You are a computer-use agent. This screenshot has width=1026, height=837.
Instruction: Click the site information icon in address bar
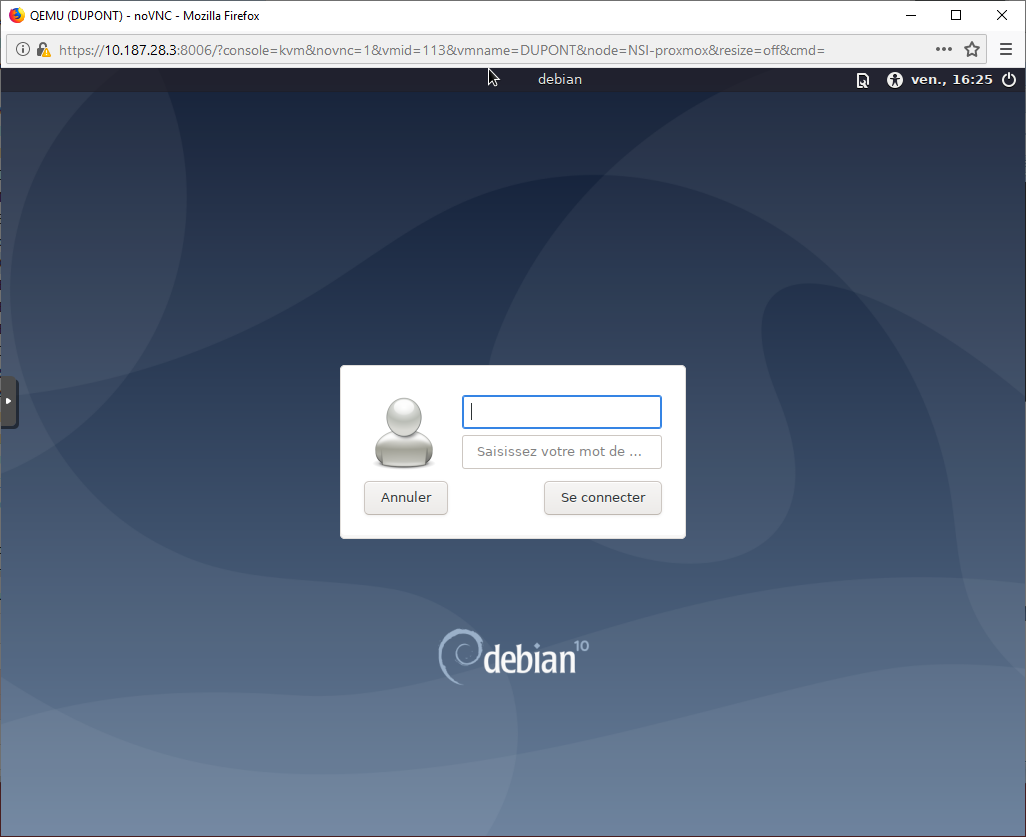coord(23,49)
